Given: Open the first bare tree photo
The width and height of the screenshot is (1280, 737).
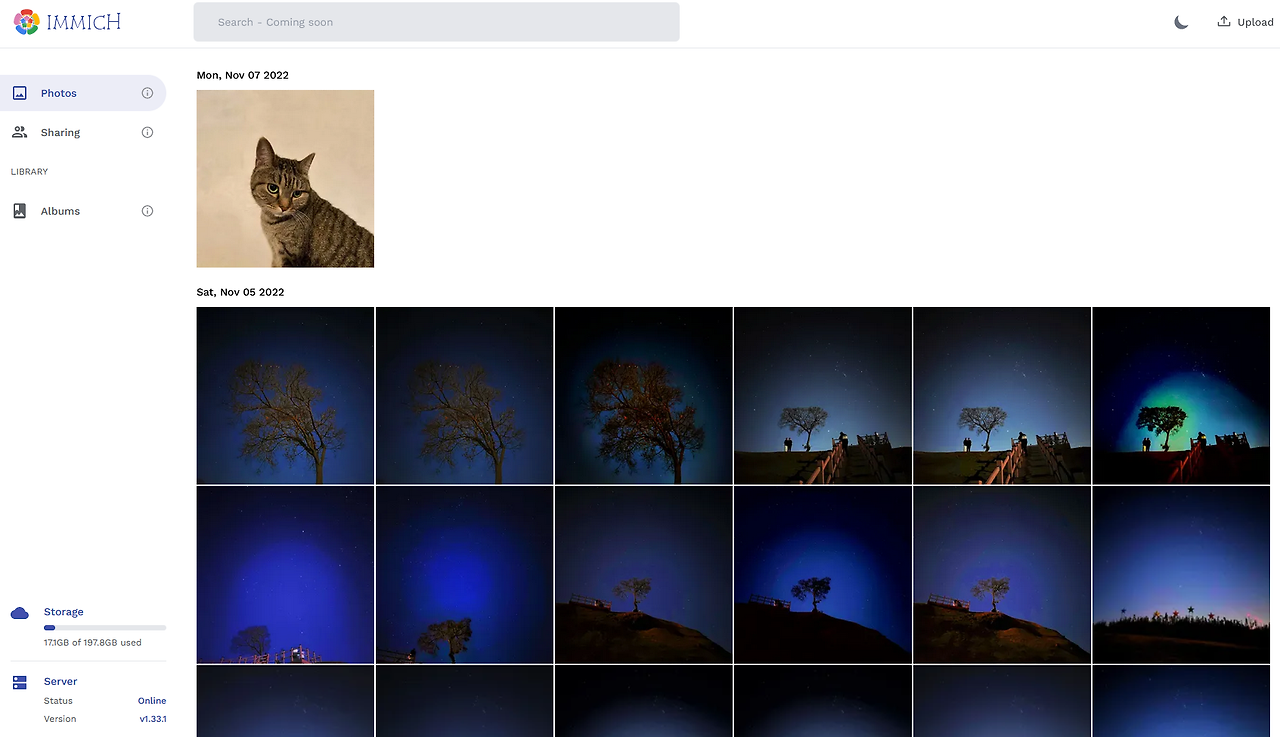Looking at the screenshot, I should pos(285,395).
